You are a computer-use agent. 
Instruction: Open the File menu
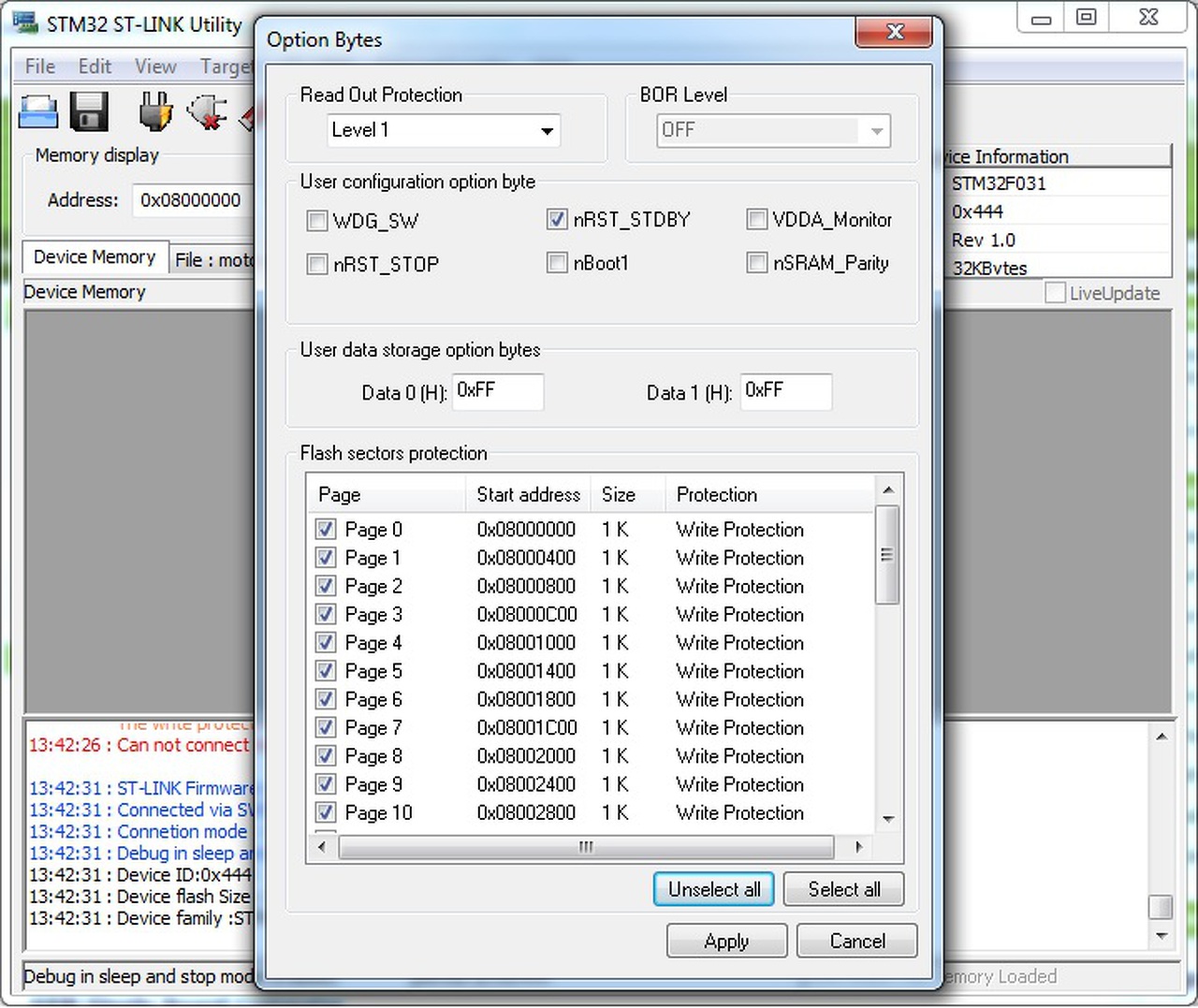(x=40, y=66)
